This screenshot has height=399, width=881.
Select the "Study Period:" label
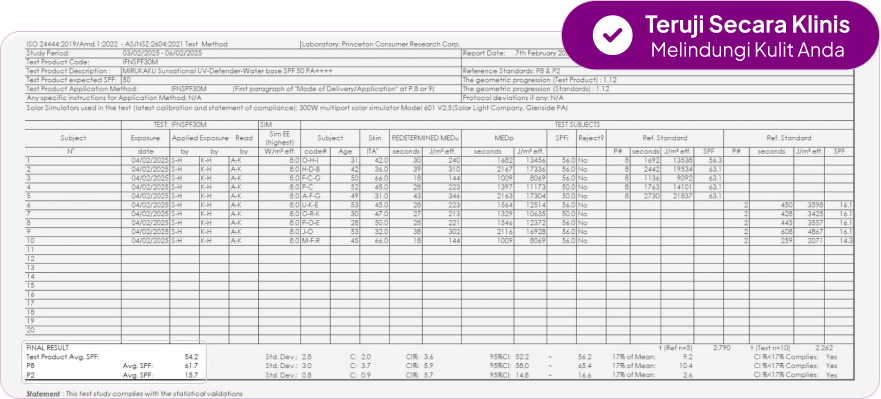click(x=48, y=53)
